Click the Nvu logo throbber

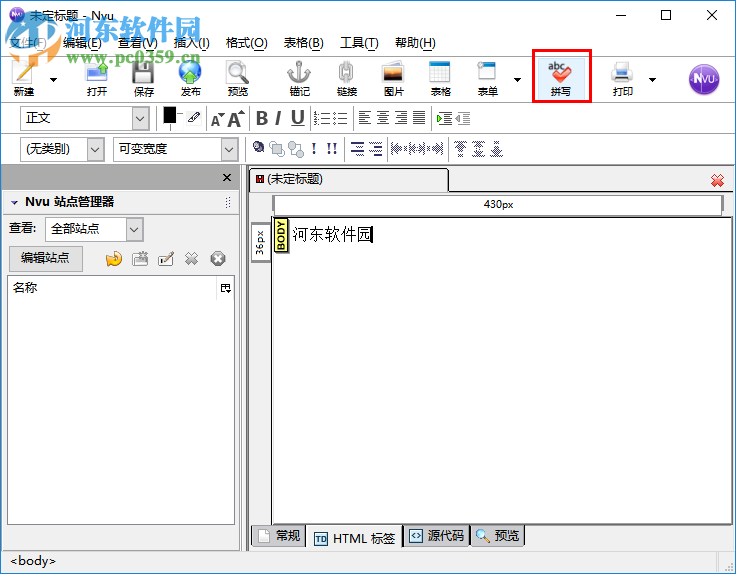pos(704,79)
